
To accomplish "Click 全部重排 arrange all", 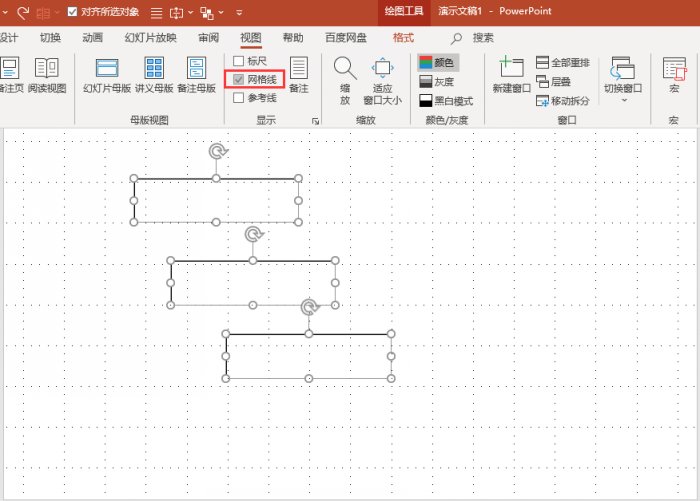I will pyautogui.click(x=562, y=63).
